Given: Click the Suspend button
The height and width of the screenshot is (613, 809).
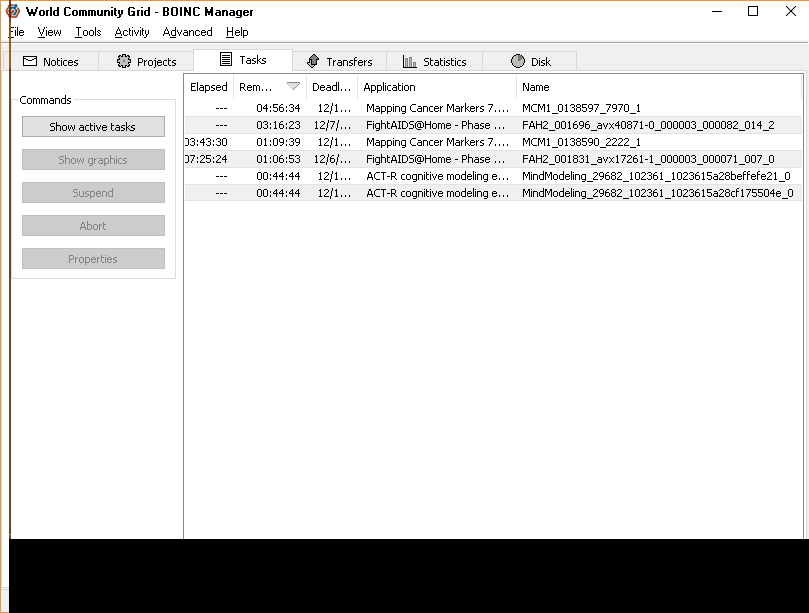Looking at the screenshot, I should point(93,193).
